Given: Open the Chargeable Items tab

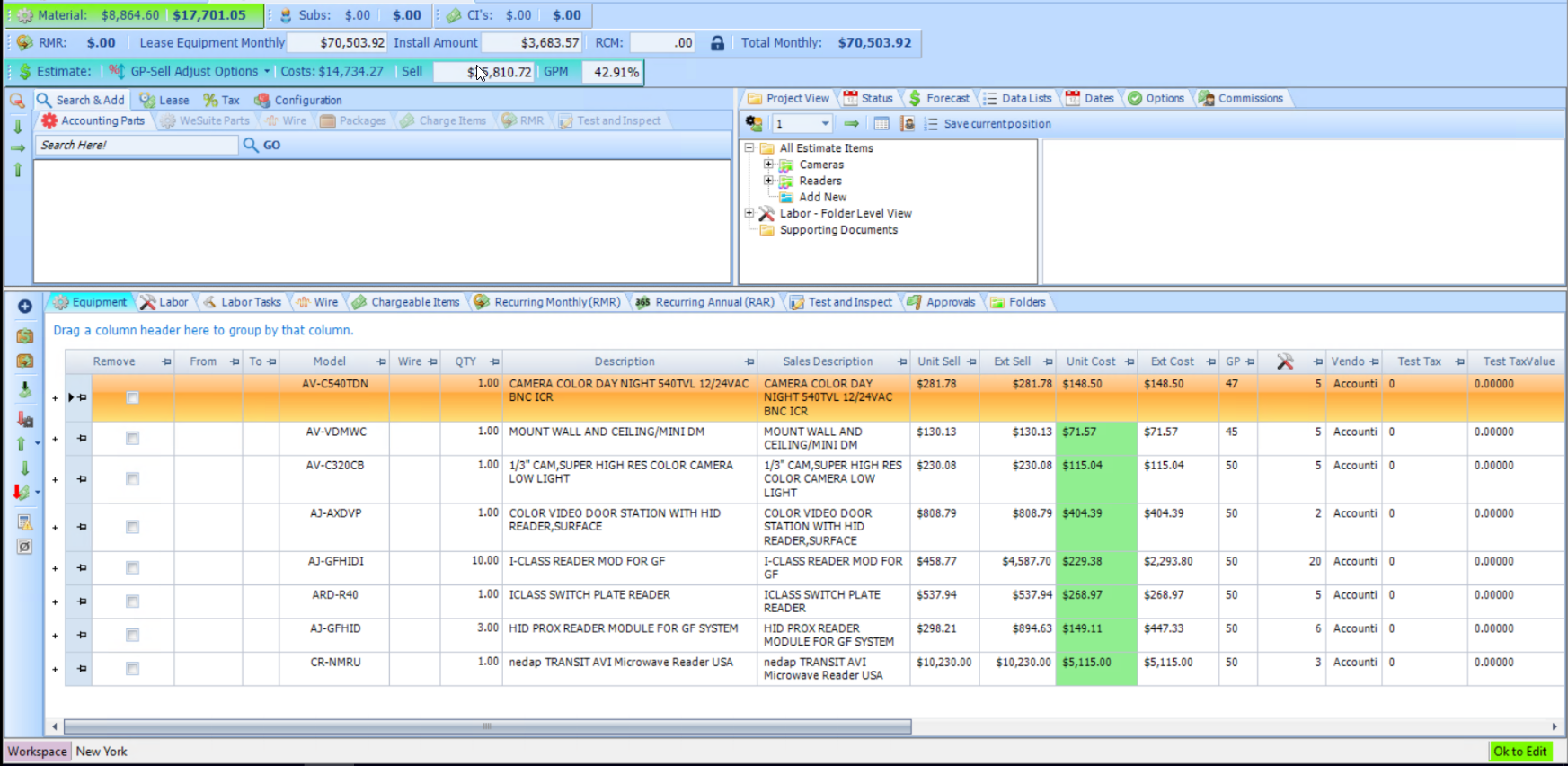Looking at the screenshot, I should [405, 302].
